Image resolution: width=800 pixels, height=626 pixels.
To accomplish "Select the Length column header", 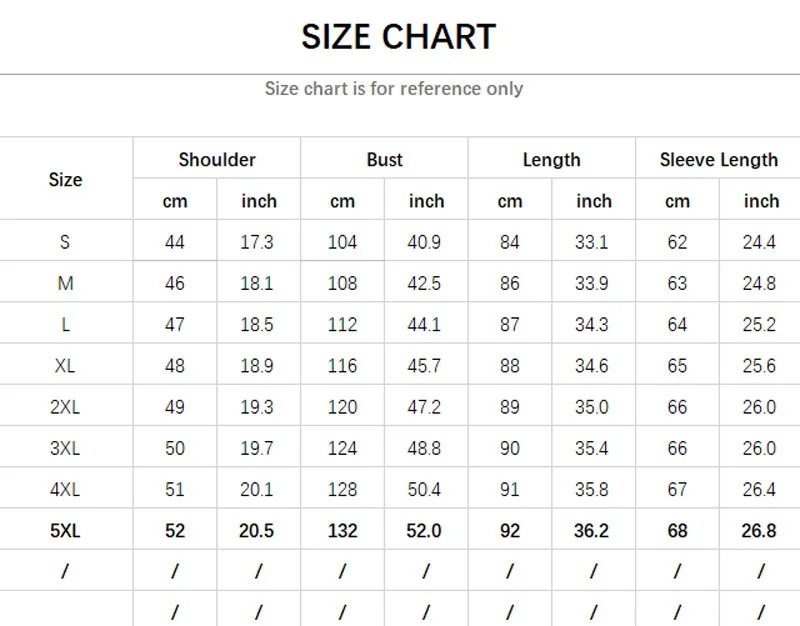I will [x=551, y=160].
